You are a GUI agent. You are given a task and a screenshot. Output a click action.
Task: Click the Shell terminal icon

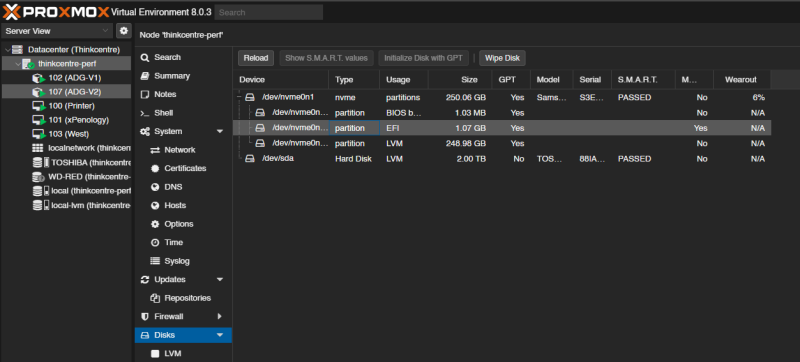(145, 113)
